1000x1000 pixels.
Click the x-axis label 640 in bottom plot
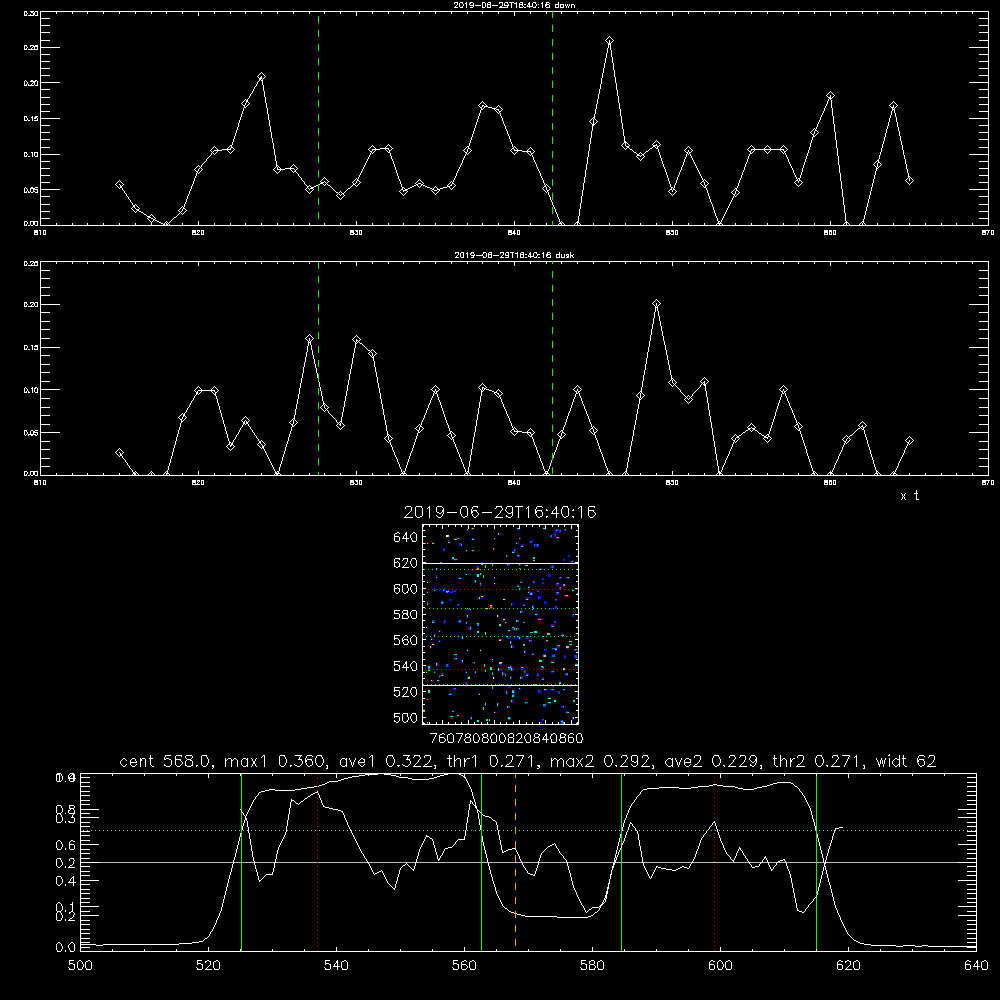pyautogui.click(x=976, y=966)
